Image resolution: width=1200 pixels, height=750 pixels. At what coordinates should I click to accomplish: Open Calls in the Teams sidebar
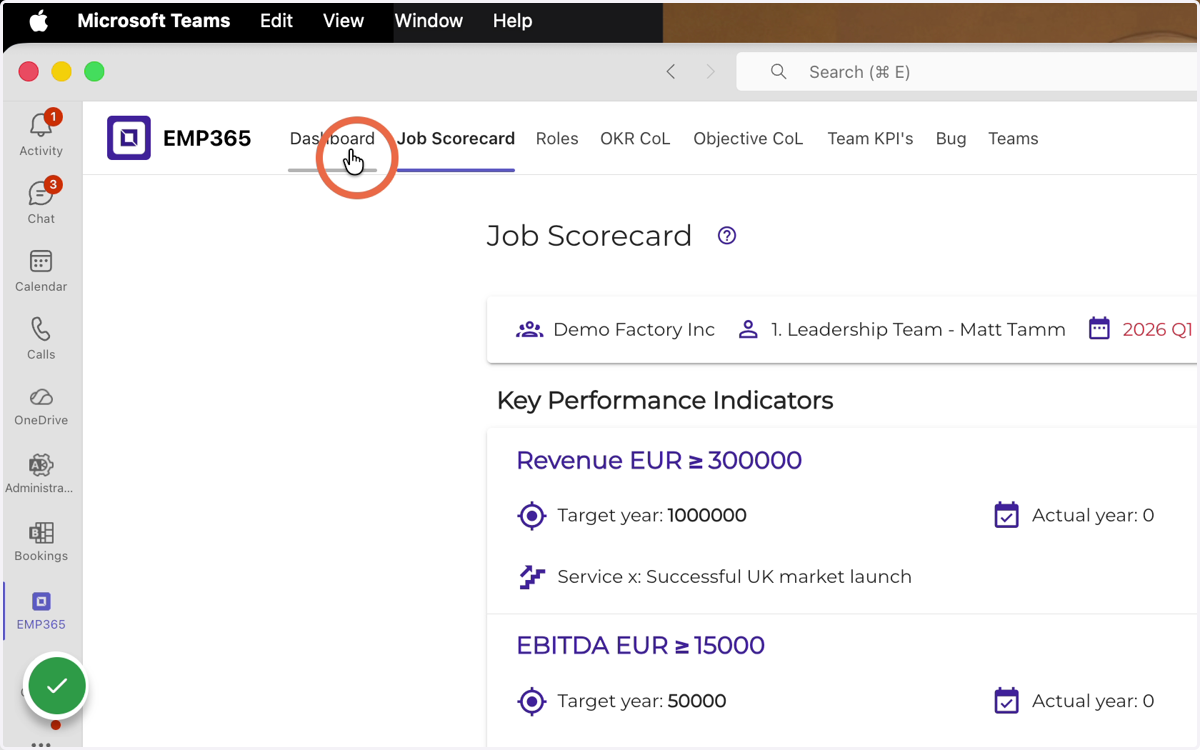click(41, 338)
